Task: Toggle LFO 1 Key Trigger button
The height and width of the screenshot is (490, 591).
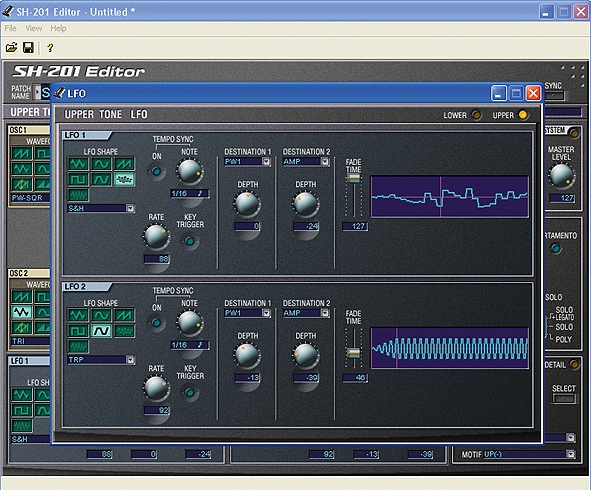Action: pyautogui.click(x=190, y=241)
